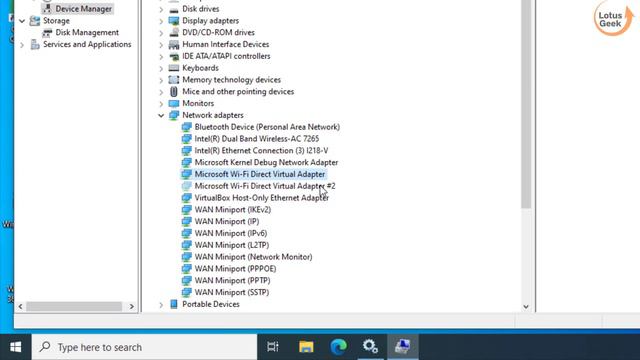Open Settings gear on the taskbar

370,347
